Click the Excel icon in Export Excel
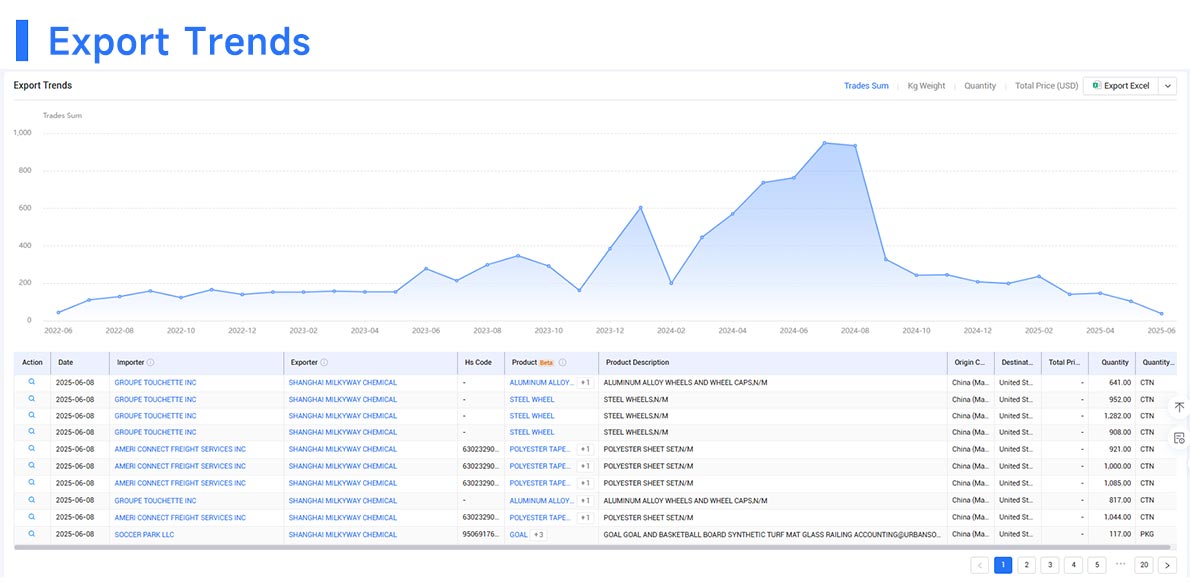The image size is (1190, 584). pyautogui.click(x=1096, y=86)
